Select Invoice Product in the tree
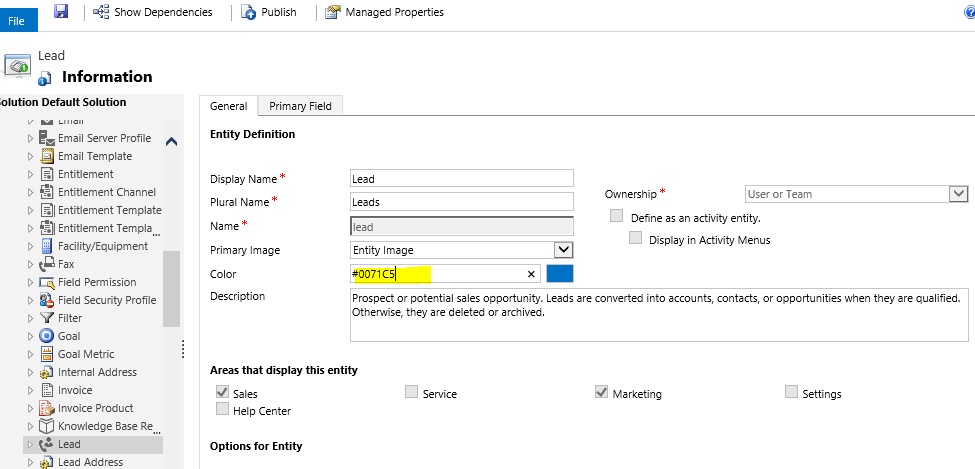 coord(96,408)
